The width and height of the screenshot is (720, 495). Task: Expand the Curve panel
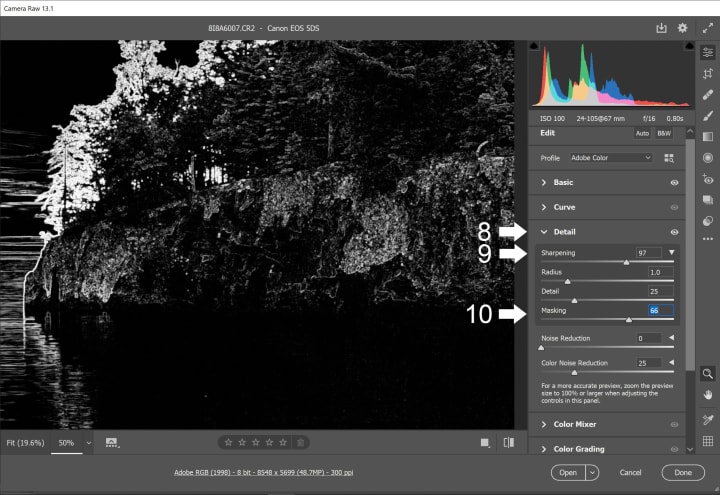point(544,207)
